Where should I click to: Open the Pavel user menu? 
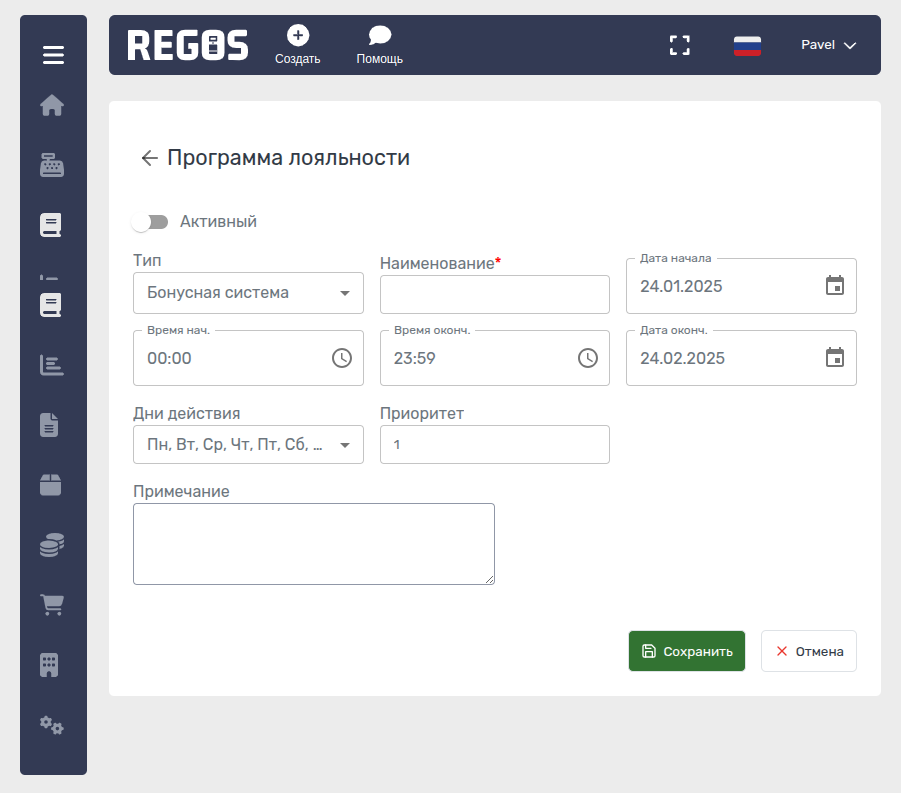(829, 45)
